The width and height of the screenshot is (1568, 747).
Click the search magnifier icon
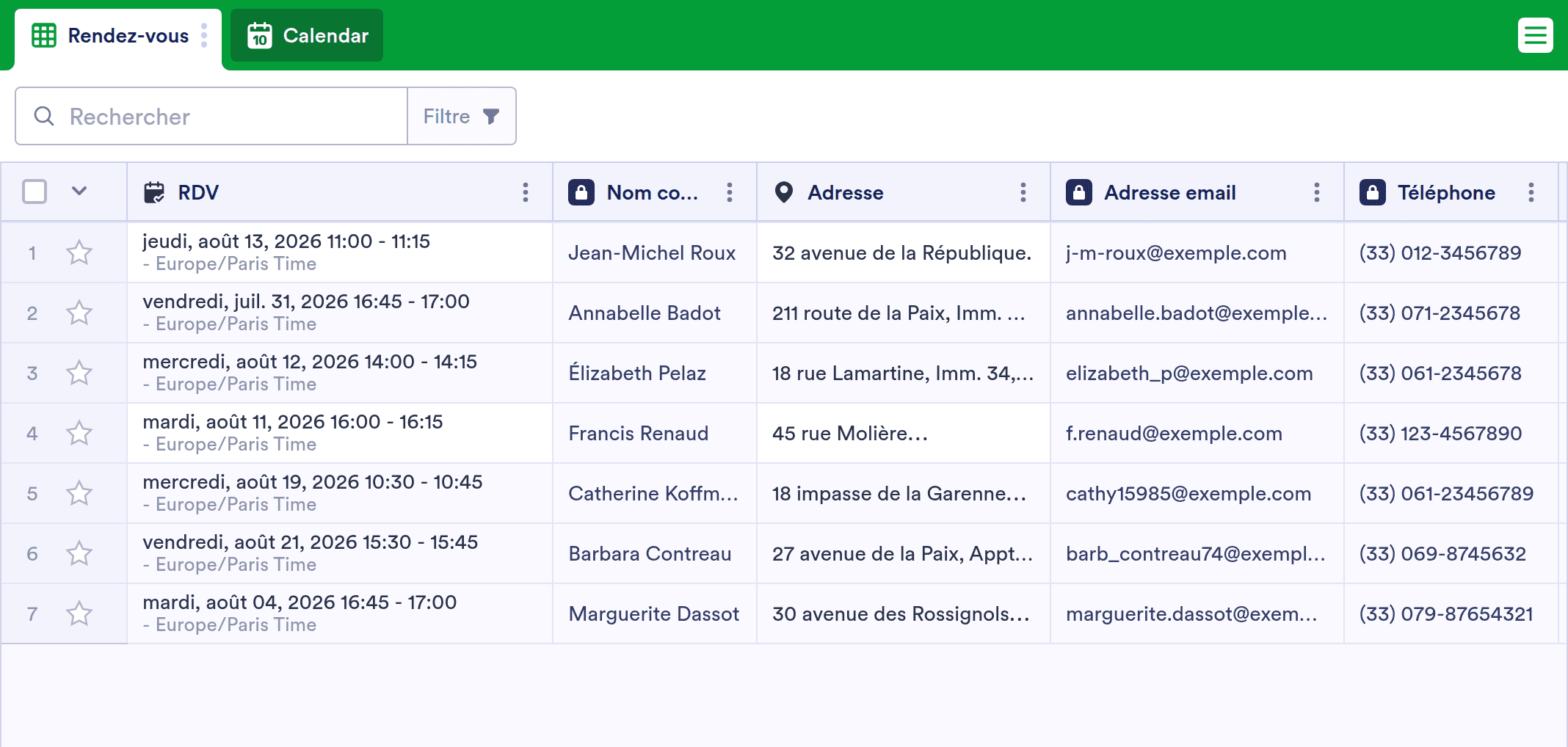coord(44,116)
